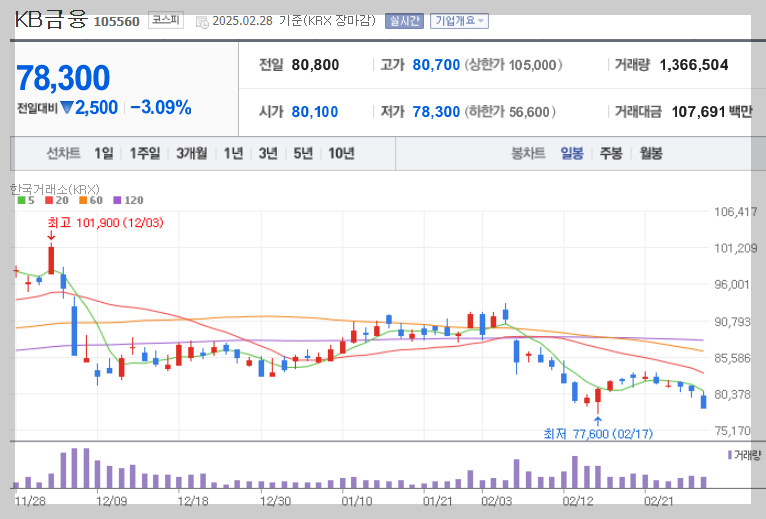This screenshot has width=766, height=519.
Task: Click the stock code 105560
Action: [117, 22]
